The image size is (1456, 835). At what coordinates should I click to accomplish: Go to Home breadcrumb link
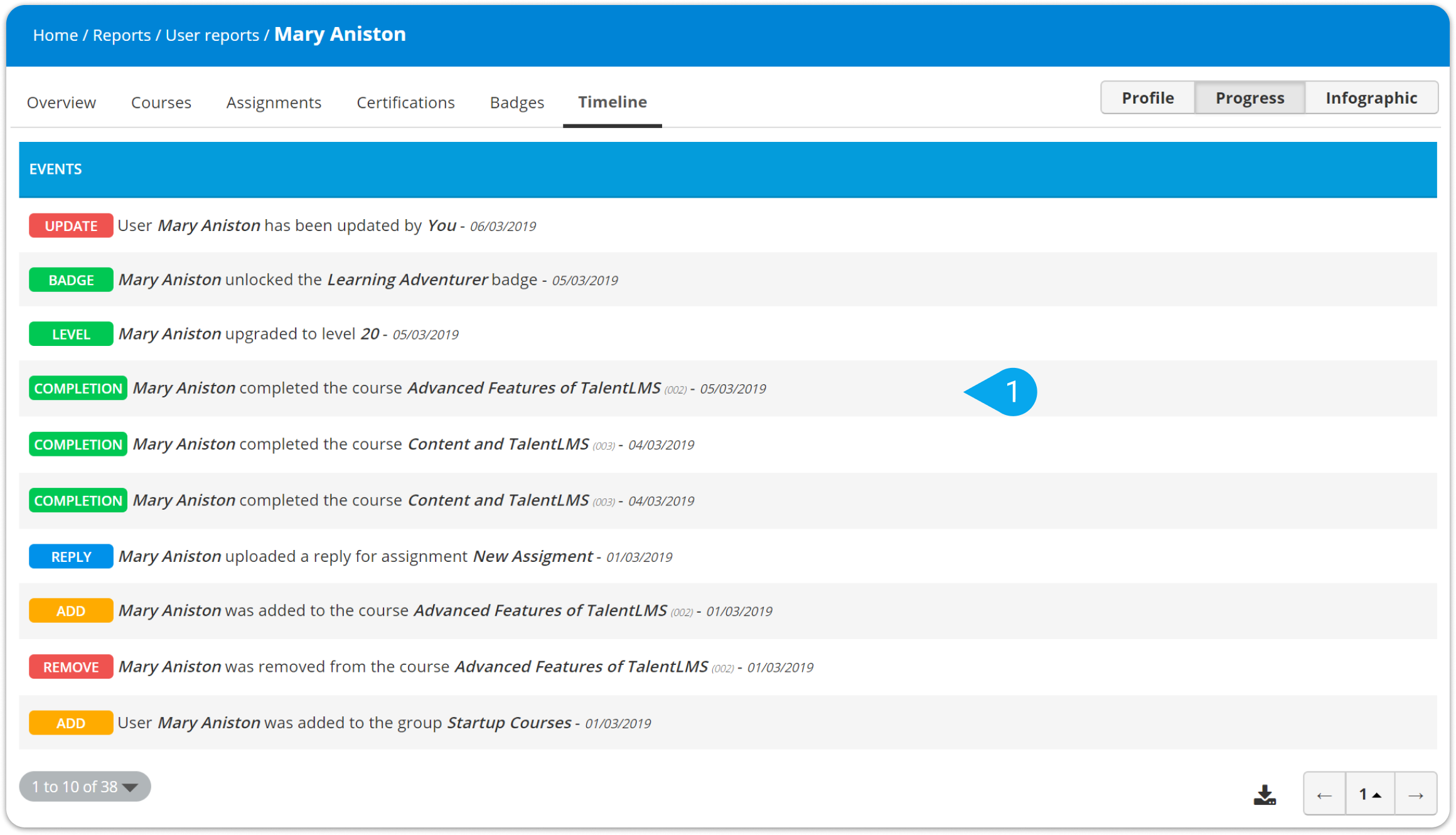(55, 35)
